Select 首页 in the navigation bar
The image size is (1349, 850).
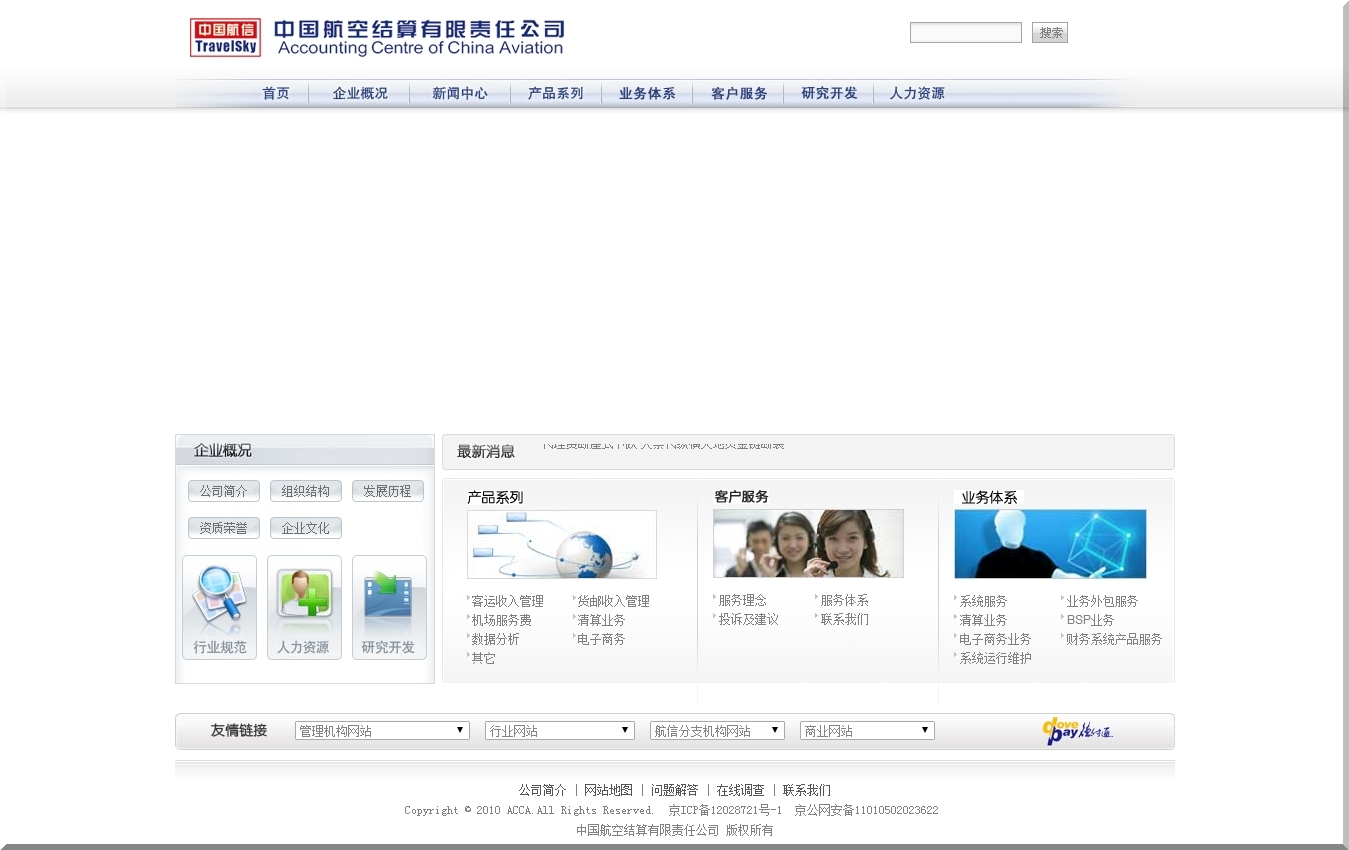click(275, 93)
